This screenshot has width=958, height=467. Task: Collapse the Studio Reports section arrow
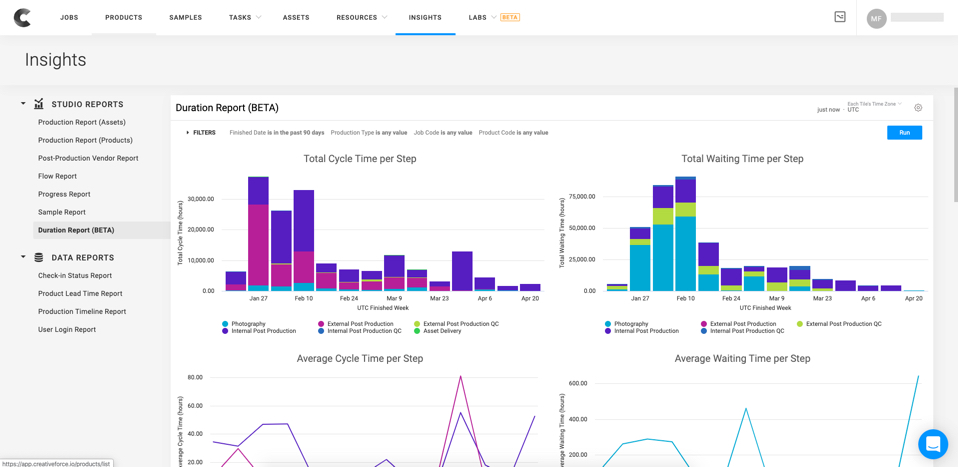pos(23,104)
